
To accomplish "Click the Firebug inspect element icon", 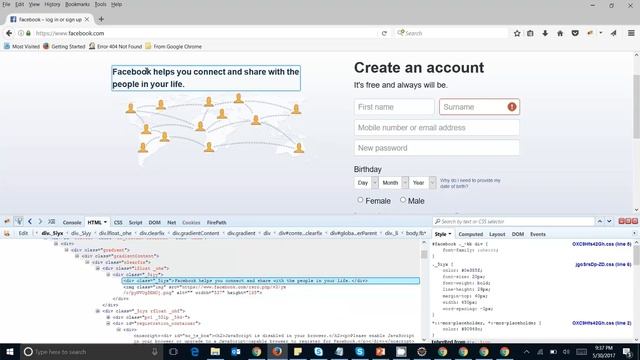I will tap(19, 221).
